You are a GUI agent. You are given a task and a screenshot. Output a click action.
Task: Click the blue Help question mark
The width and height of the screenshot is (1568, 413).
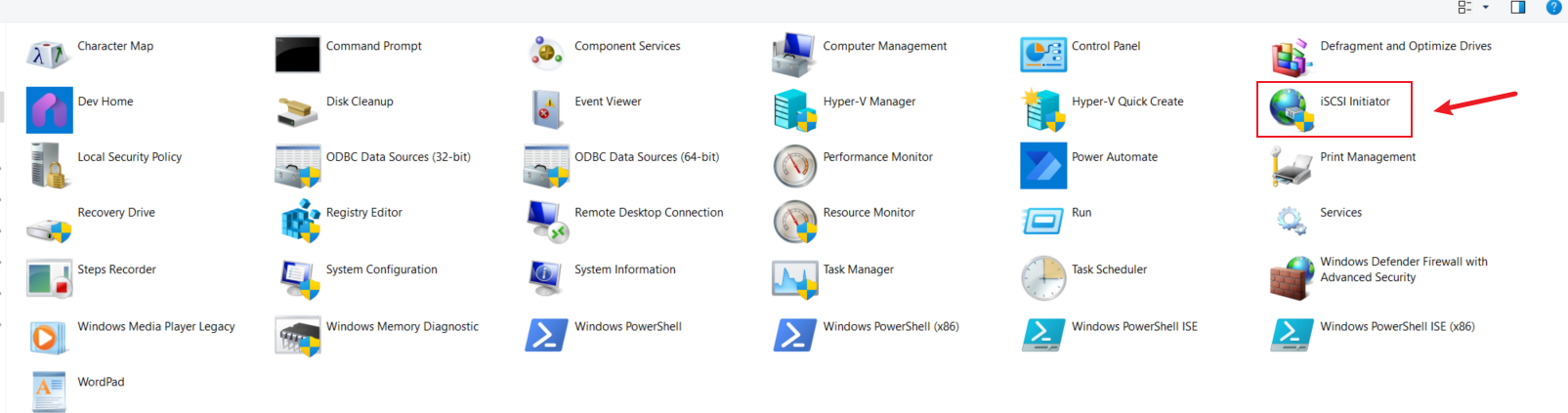[1553, 7]
